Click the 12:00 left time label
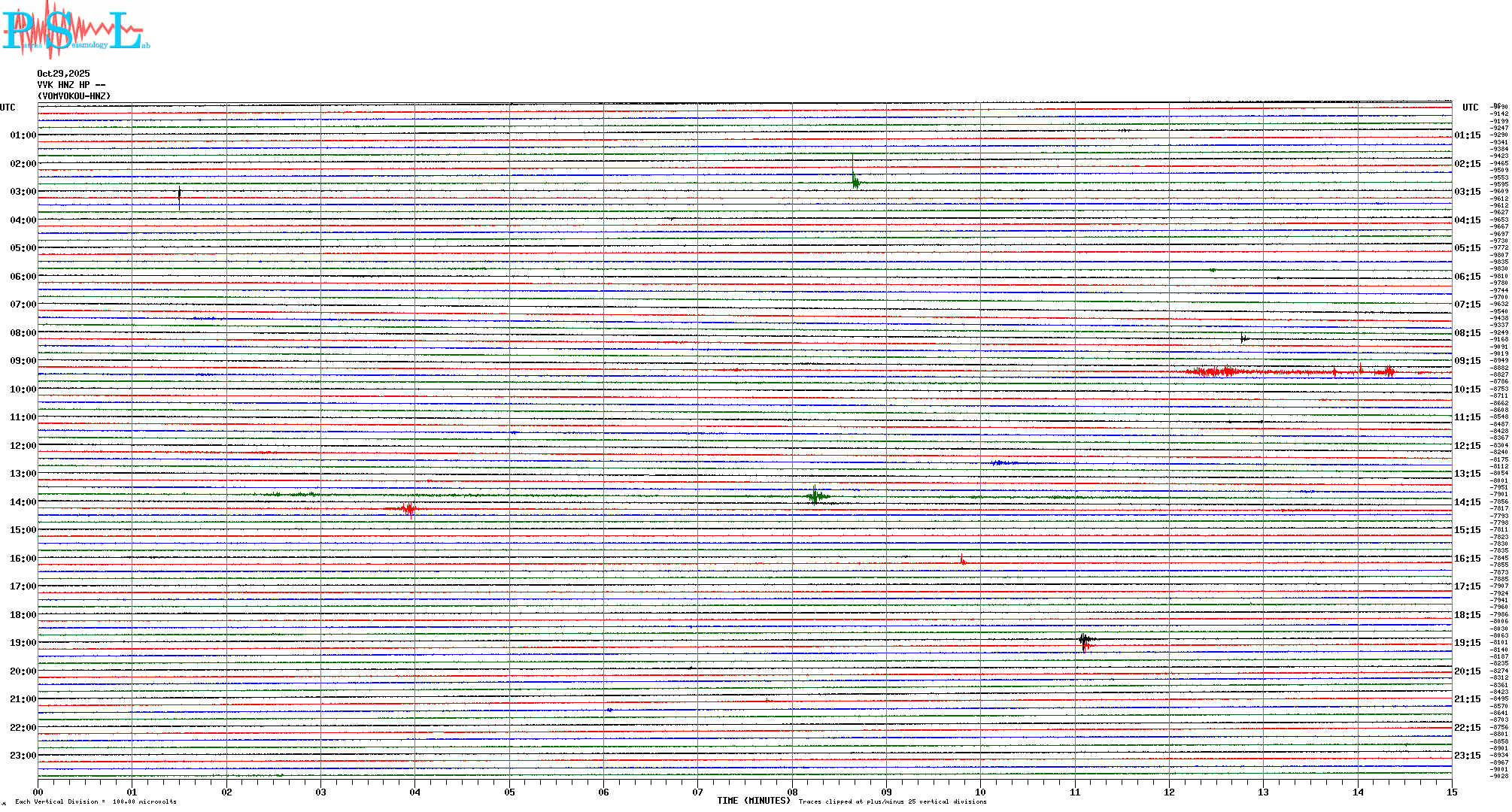The image size is (1512, 812). point(23,446)
